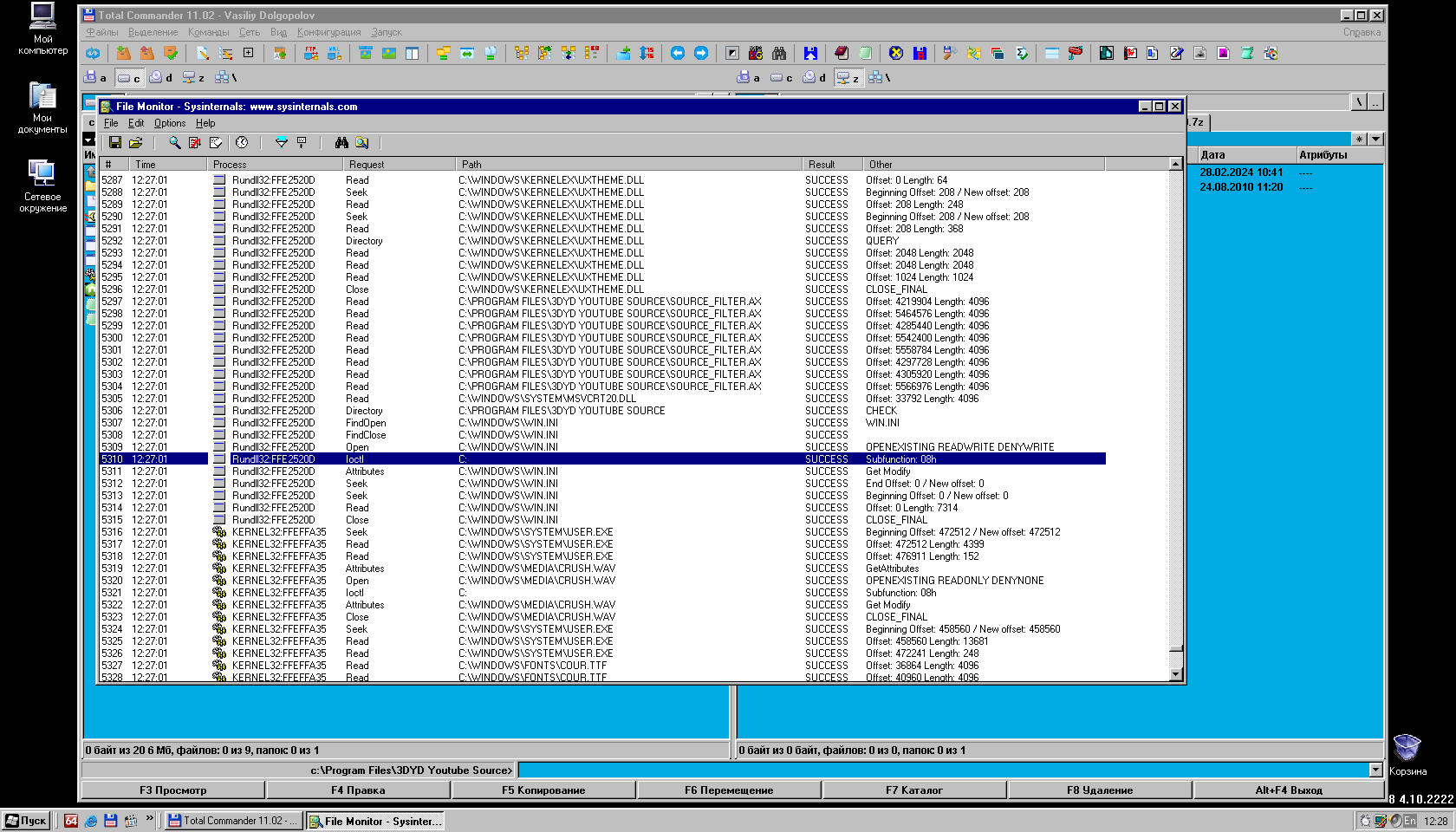The height and width of the screenshot is (832, 1456).
Task: Click the red book icon in Total Commander toolbar
Action: (x=842, y=53)
